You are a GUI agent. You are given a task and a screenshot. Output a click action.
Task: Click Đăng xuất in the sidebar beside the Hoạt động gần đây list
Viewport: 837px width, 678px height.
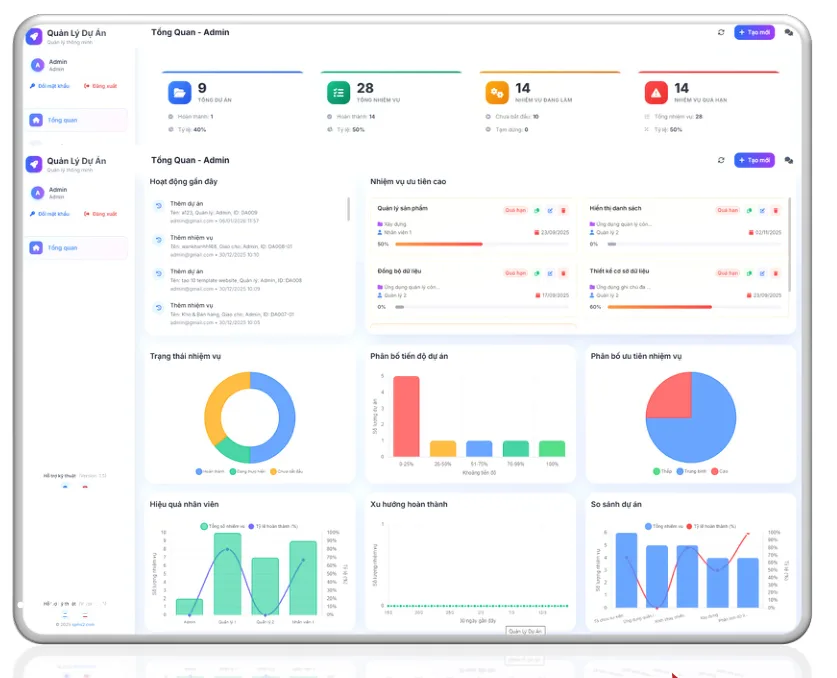click(100, 214)
